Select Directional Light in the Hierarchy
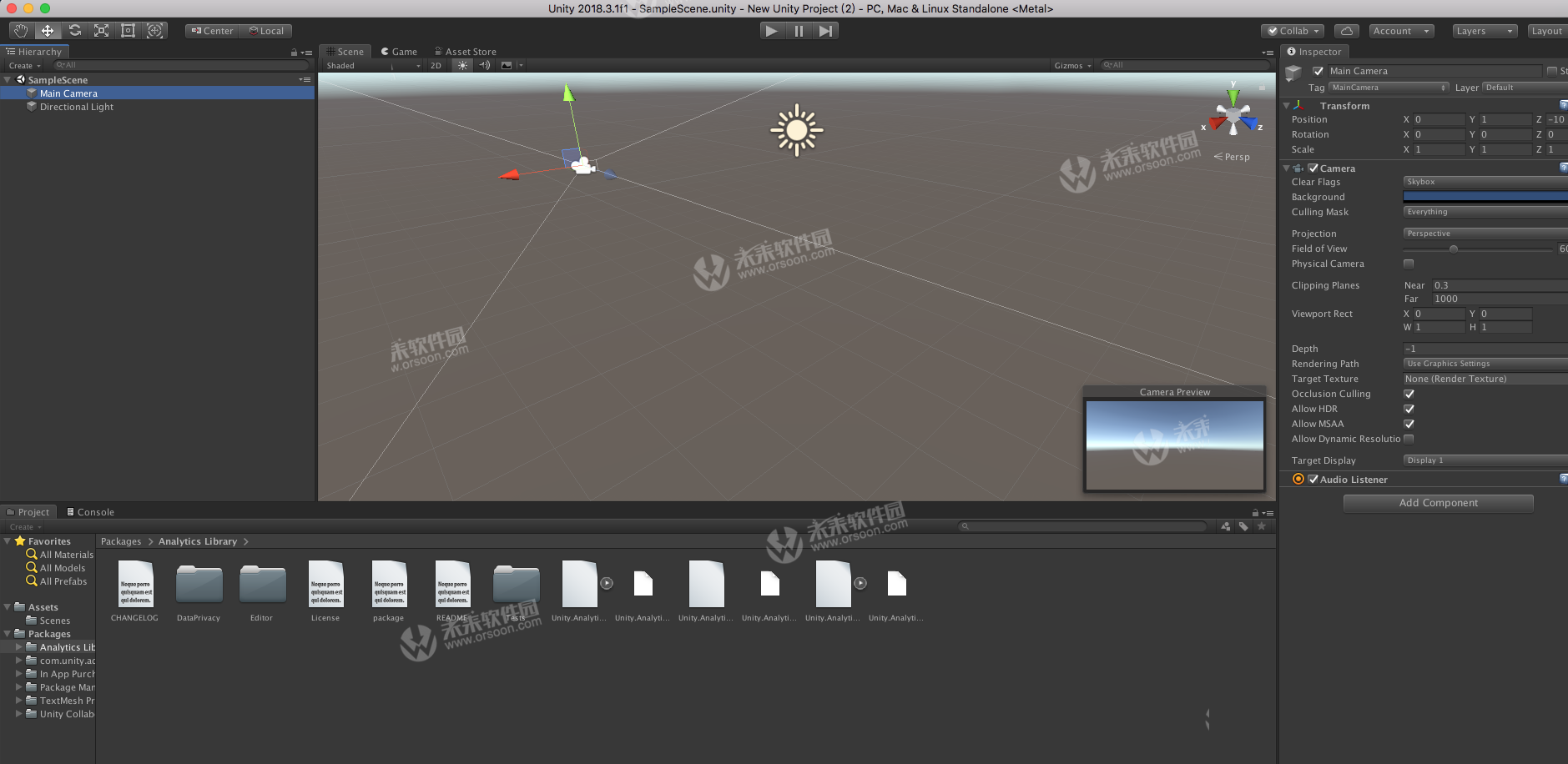Image resolution: width=1568 pixels, height=764 pixels. 76,107
